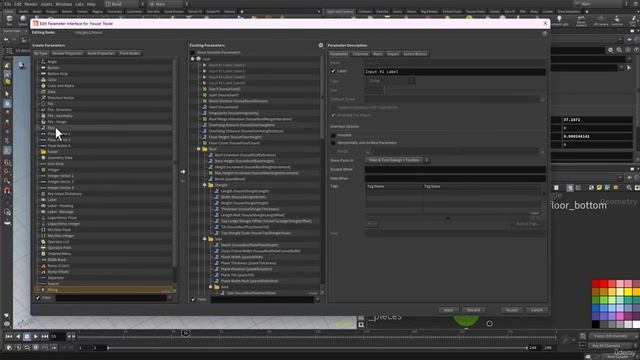Click the Accept button
Image resolution: width=640 pixels, height=360 pixels.
point(512,310)
